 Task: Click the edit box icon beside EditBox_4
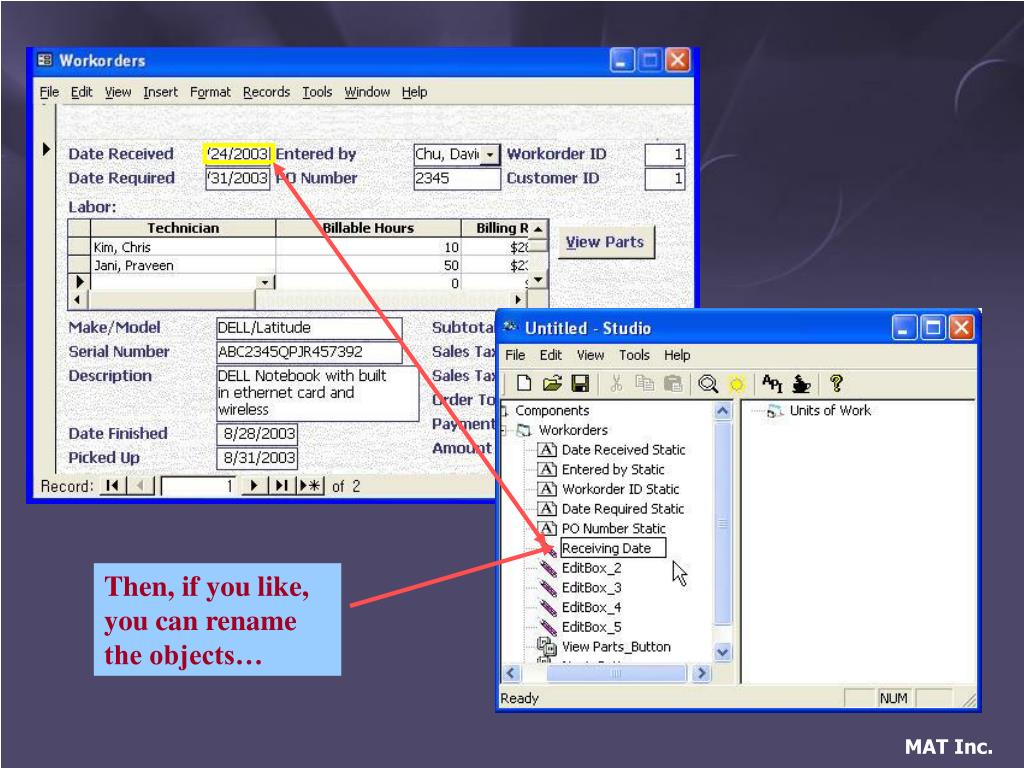pos(548,607)
